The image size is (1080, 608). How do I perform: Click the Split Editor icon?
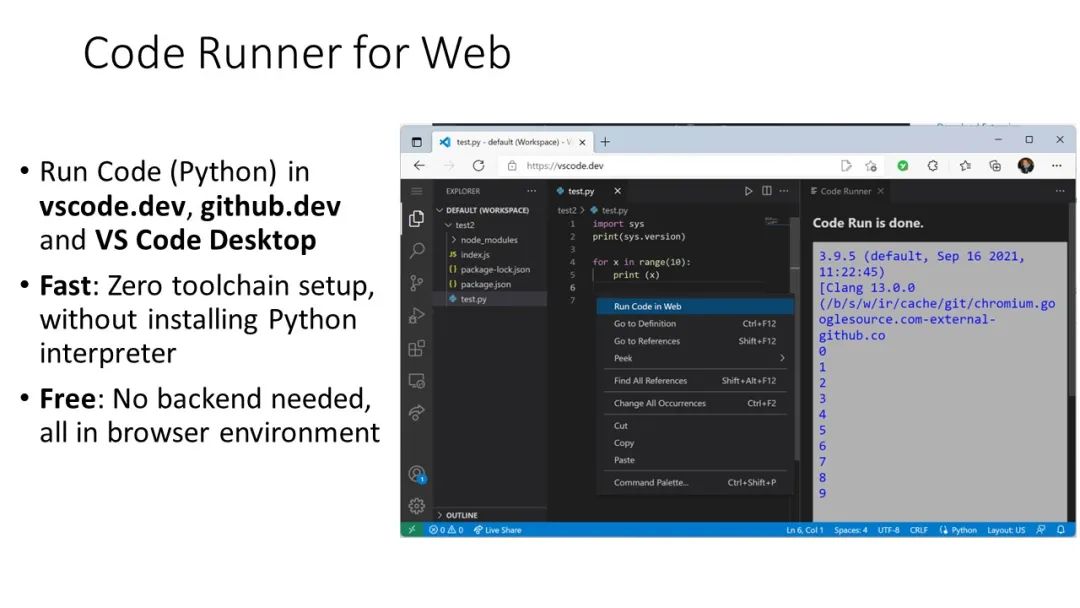coord(767,191)
